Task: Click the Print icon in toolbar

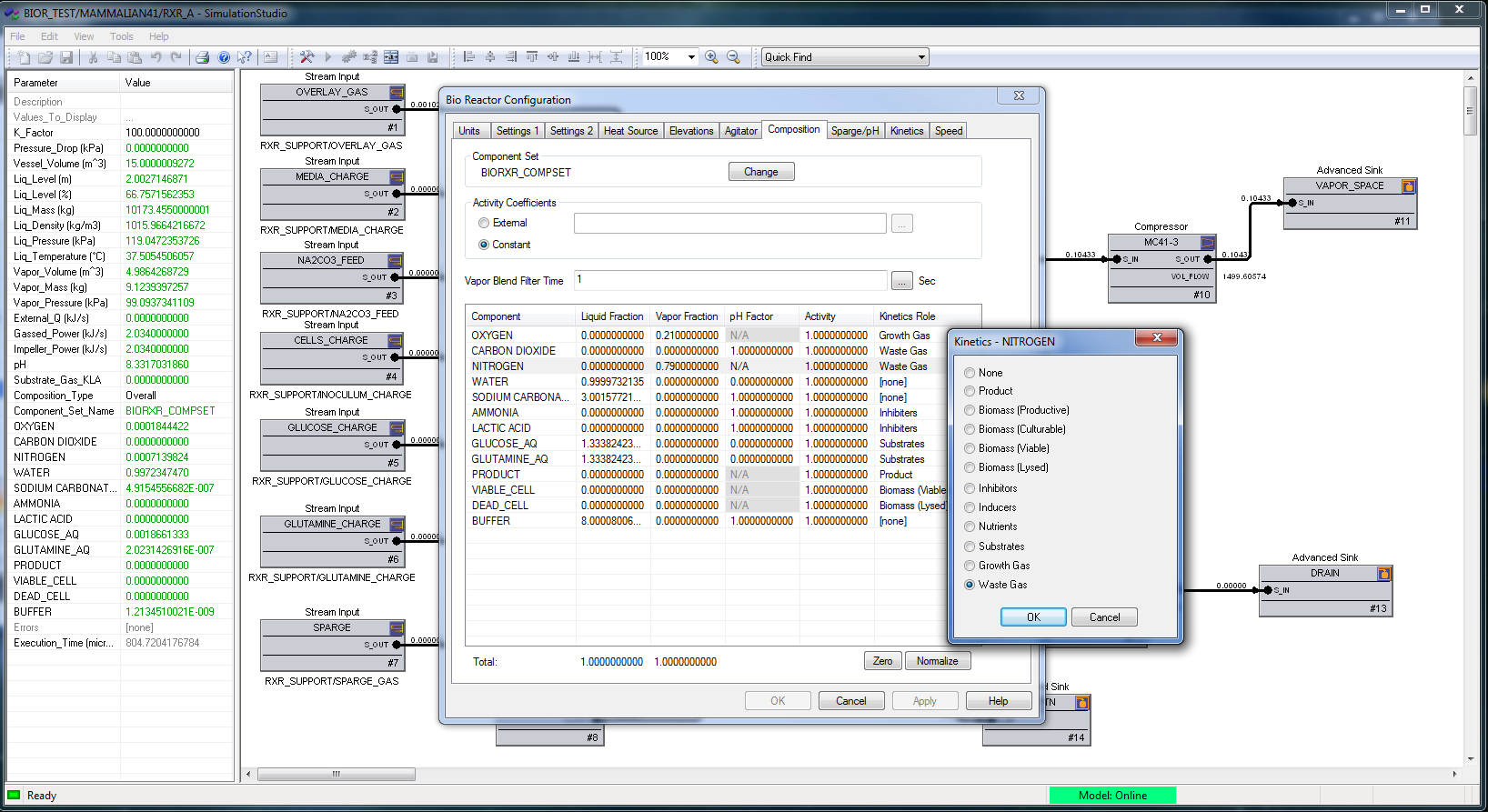Action: click(x=202, y=57)
